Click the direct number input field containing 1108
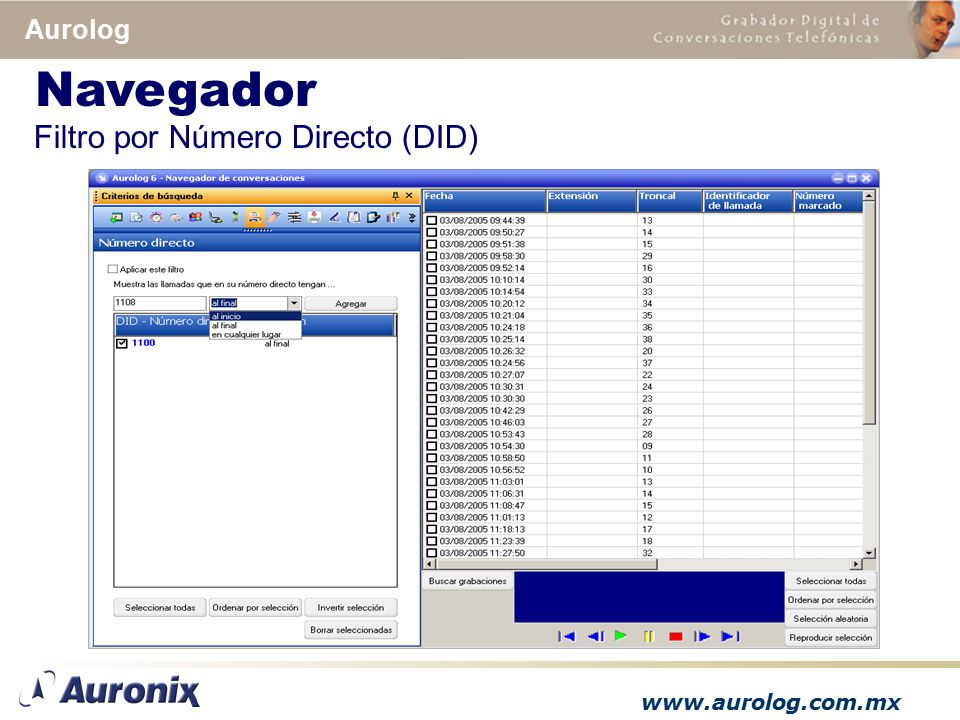Viewport: 960px width, 720px height. click(160, 303)
